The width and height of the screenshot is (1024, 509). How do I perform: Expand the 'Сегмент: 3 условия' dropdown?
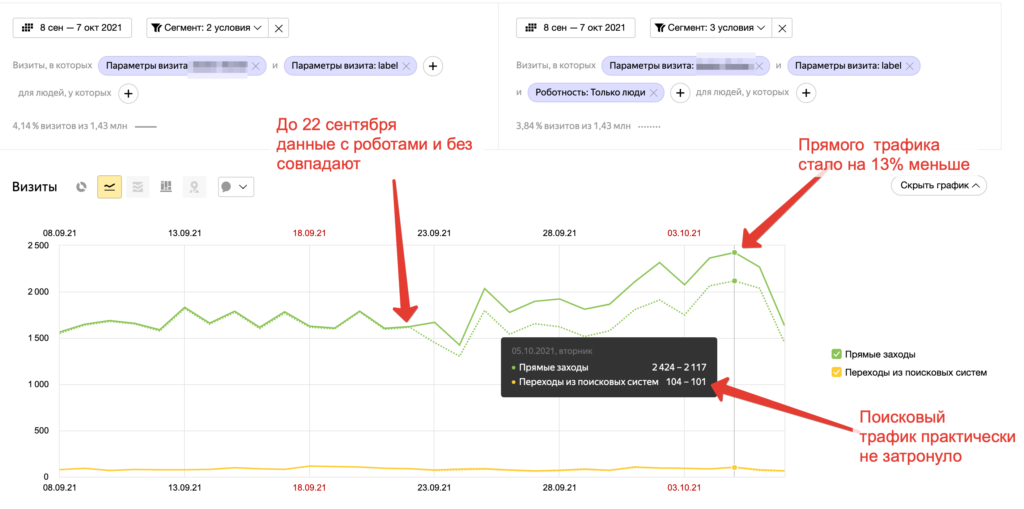coord(711,28)
